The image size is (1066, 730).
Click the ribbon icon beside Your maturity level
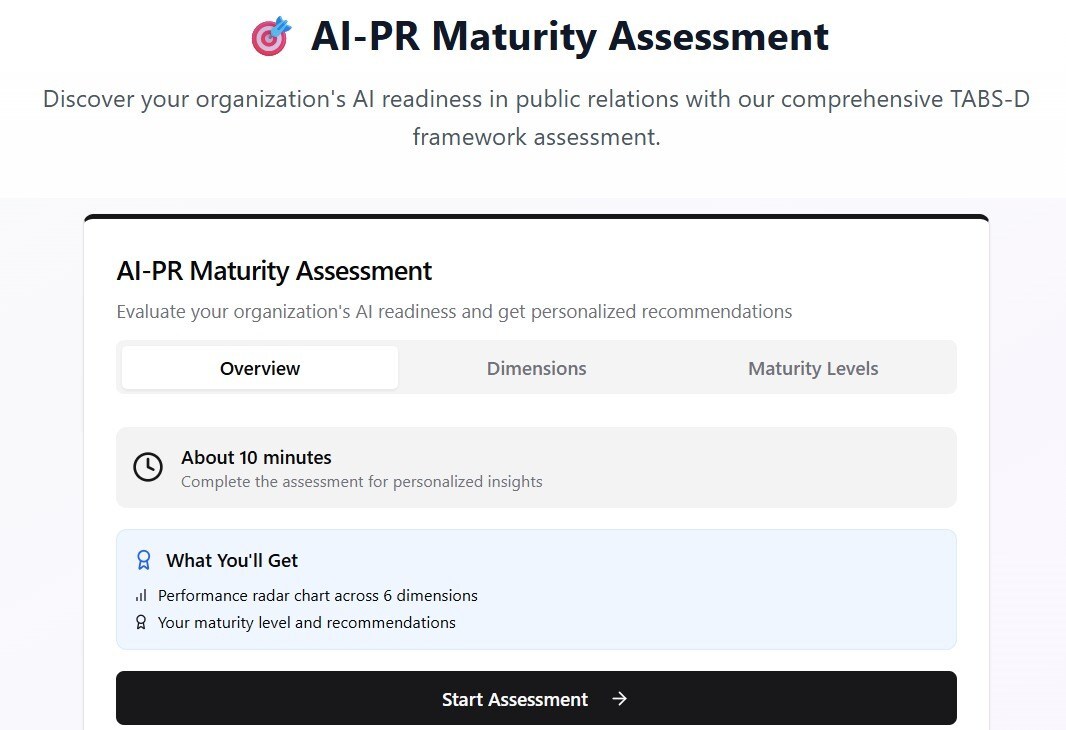pyautogui.click(x=141, y=622)
